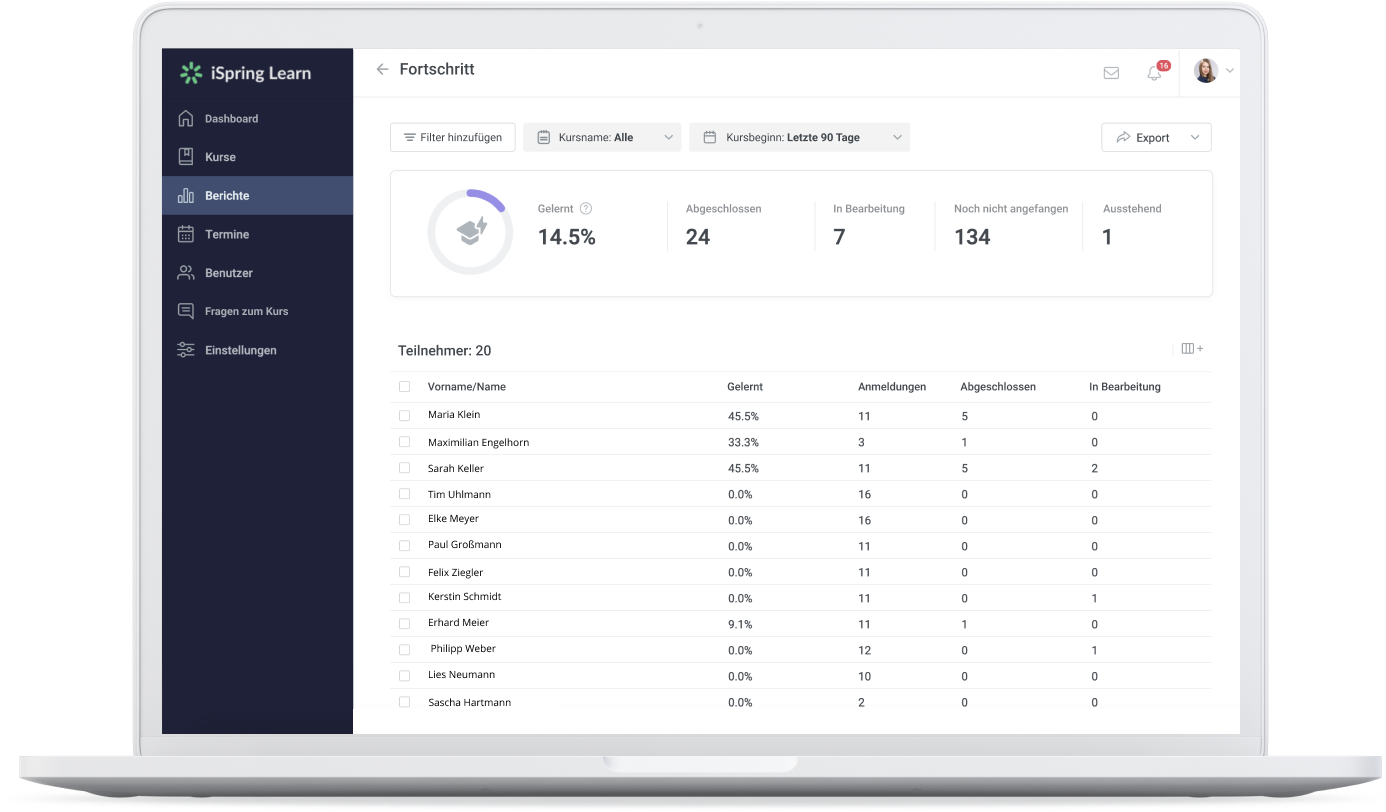Open the Dashboard section in the sidebar
The width and height of the screenshot is (1386, 812).
(229, 118)
